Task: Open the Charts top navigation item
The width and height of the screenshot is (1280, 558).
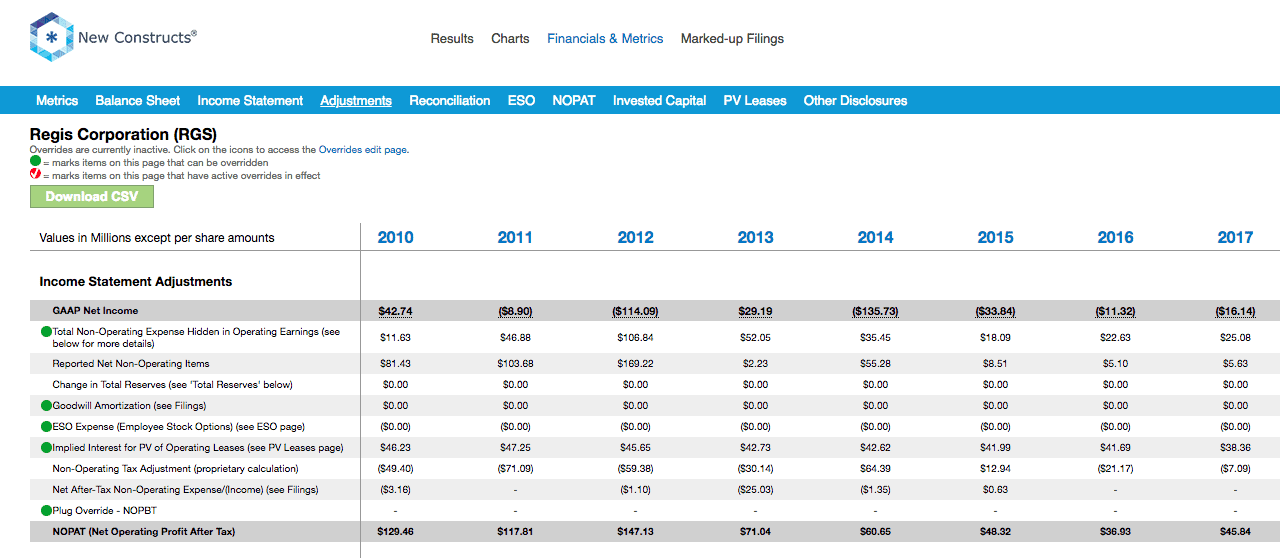Action: tap(510, 39)
